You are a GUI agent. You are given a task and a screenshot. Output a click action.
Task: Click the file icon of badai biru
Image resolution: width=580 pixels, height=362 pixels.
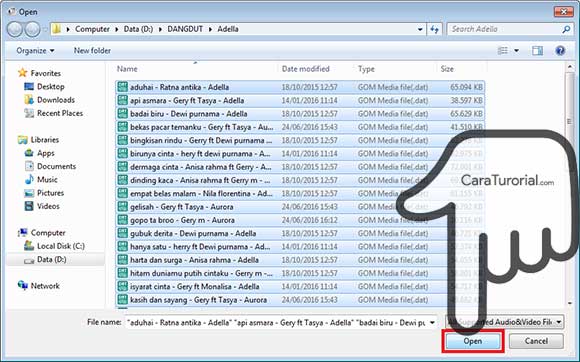(122, 114)
